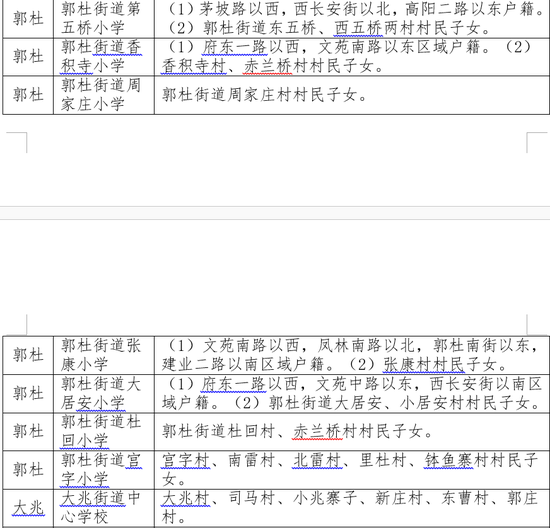The image size is (550, 528).
Task: Click the 宫字村、南雷村 village list text
Action: click(350, 470)
